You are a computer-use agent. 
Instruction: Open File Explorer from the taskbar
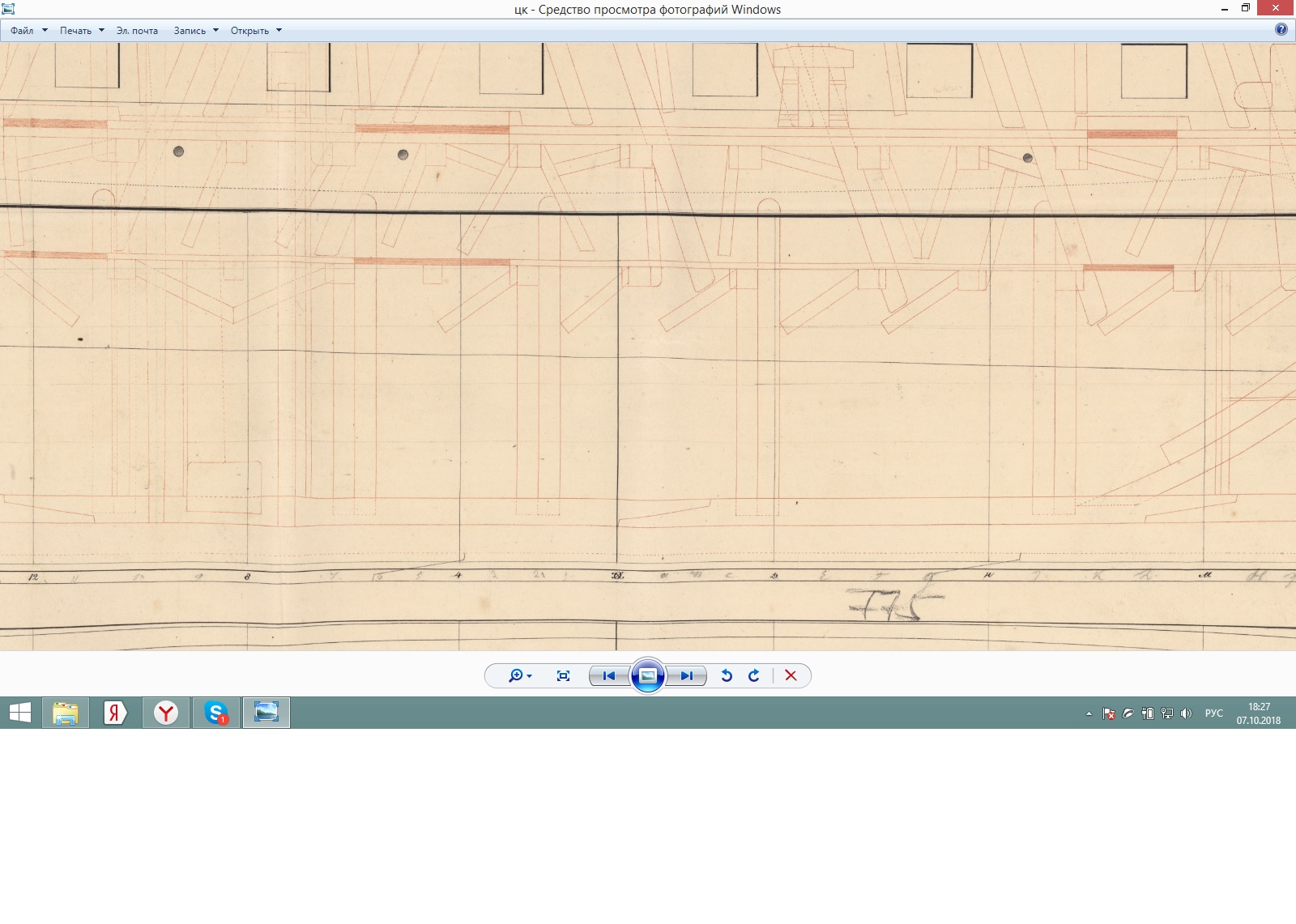[66, 713]
